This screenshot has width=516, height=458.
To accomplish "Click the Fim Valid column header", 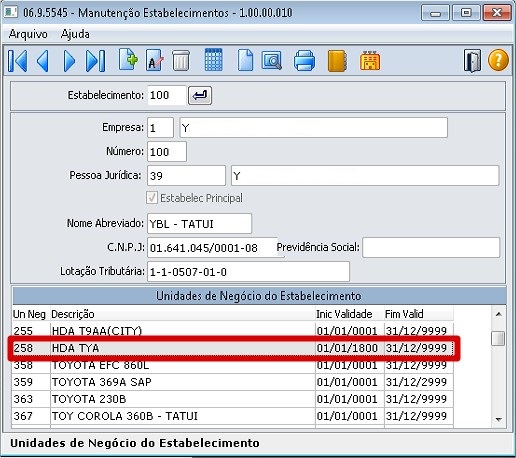I will 419,314.
